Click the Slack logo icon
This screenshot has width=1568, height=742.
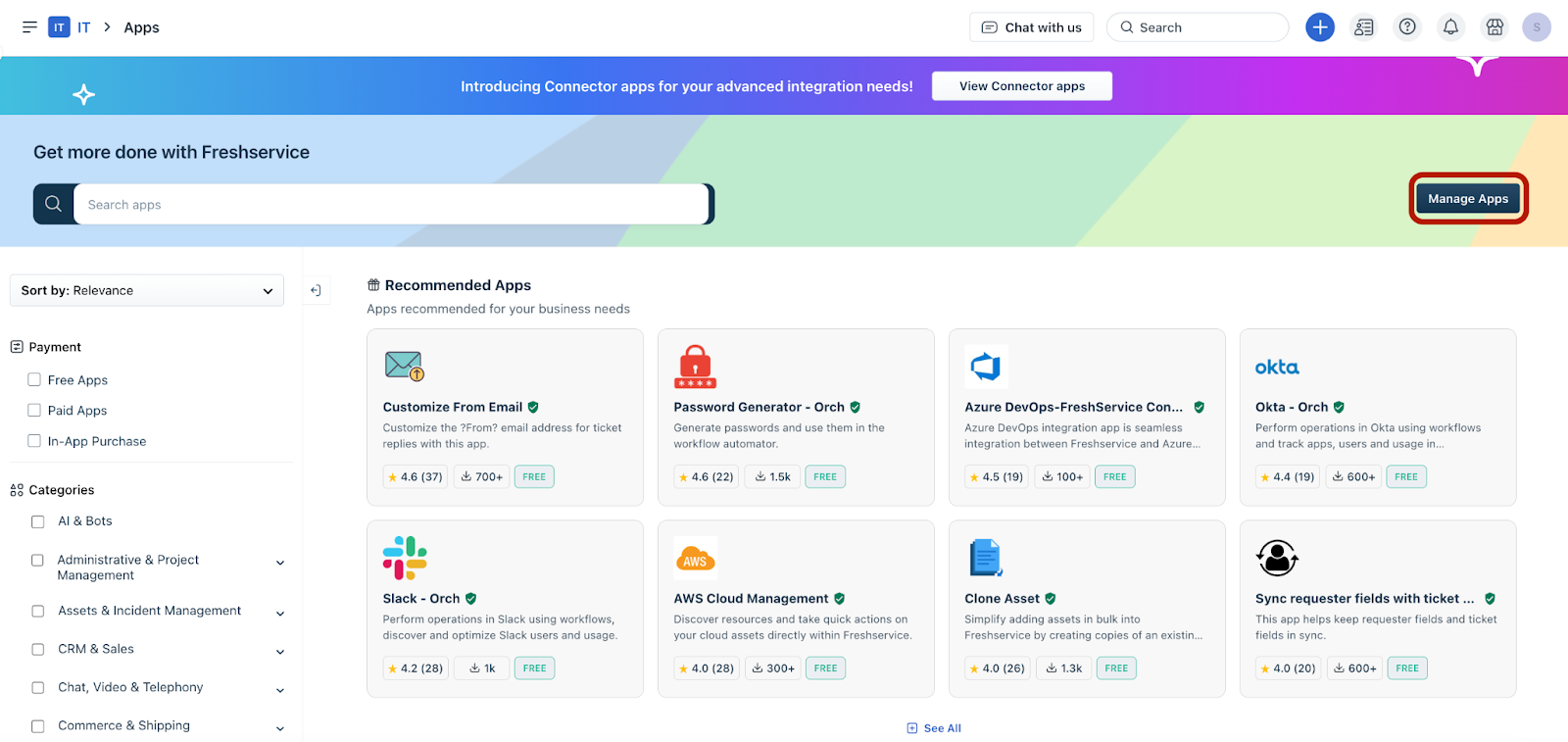tap(405, 558)
